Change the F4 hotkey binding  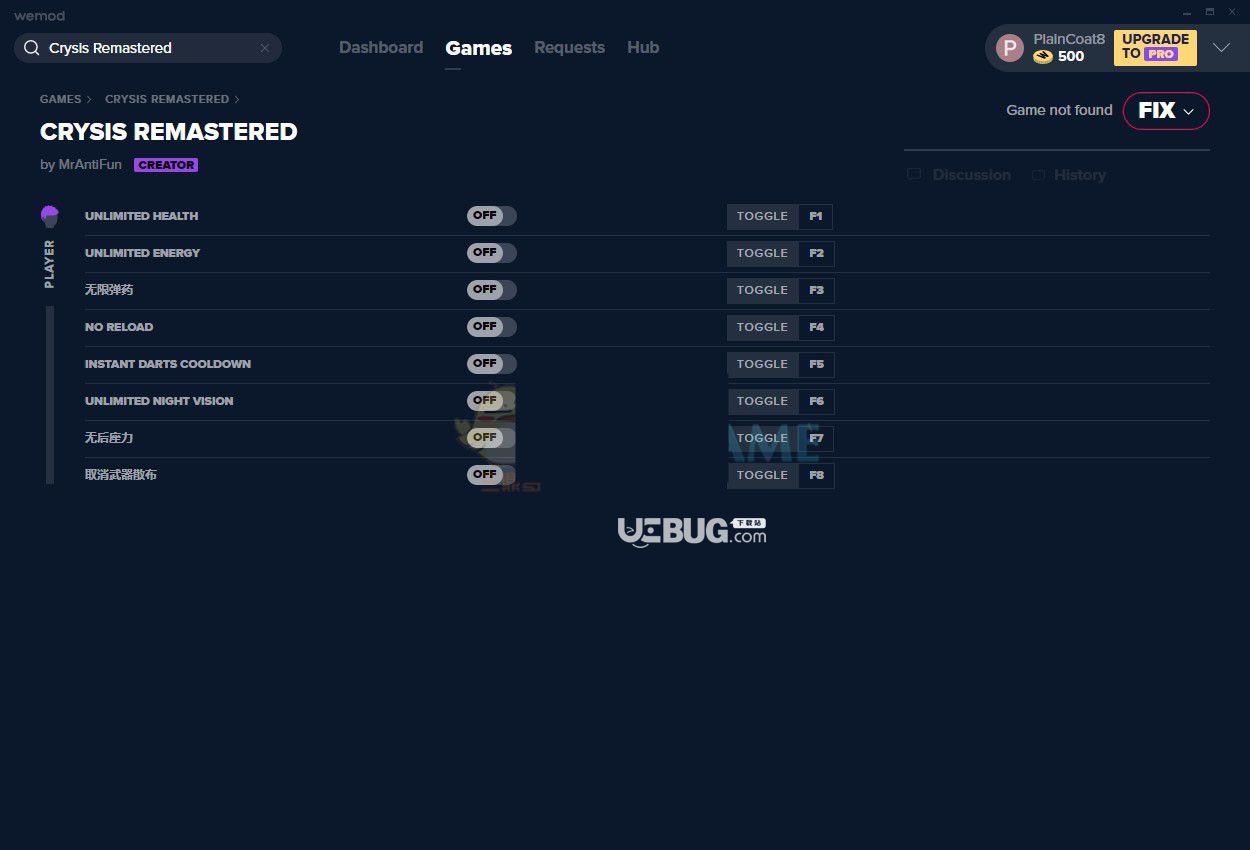tap(816, 327)
